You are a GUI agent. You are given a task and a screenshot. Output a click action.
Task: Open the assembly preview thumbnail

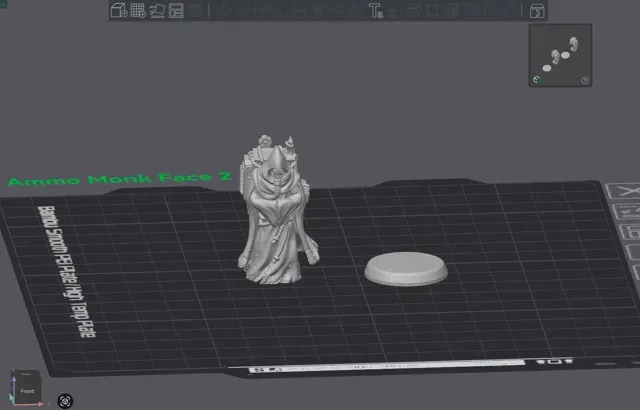(x=560, y=55)
